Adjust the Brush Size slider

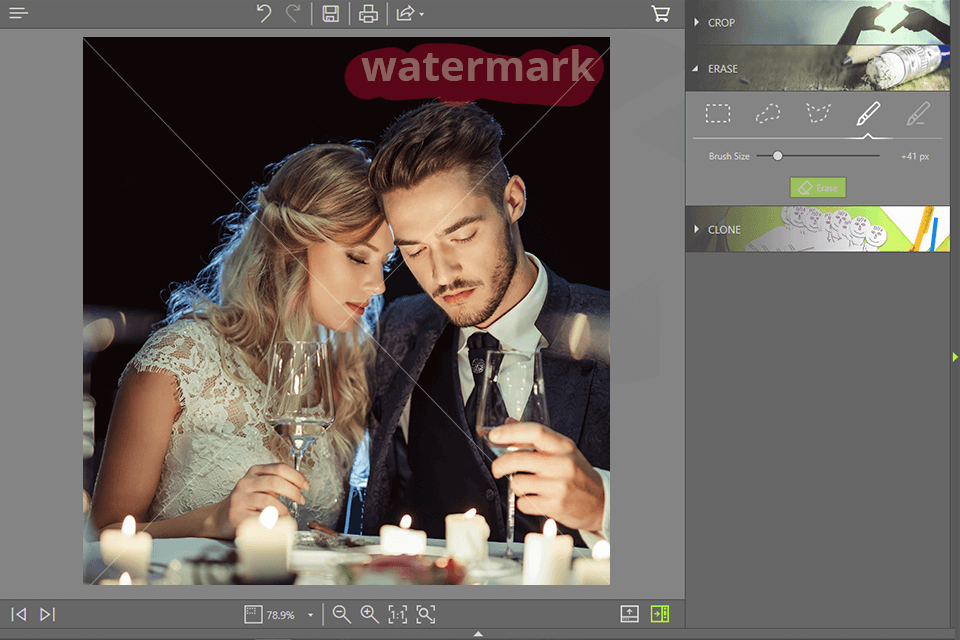[779, 156]
